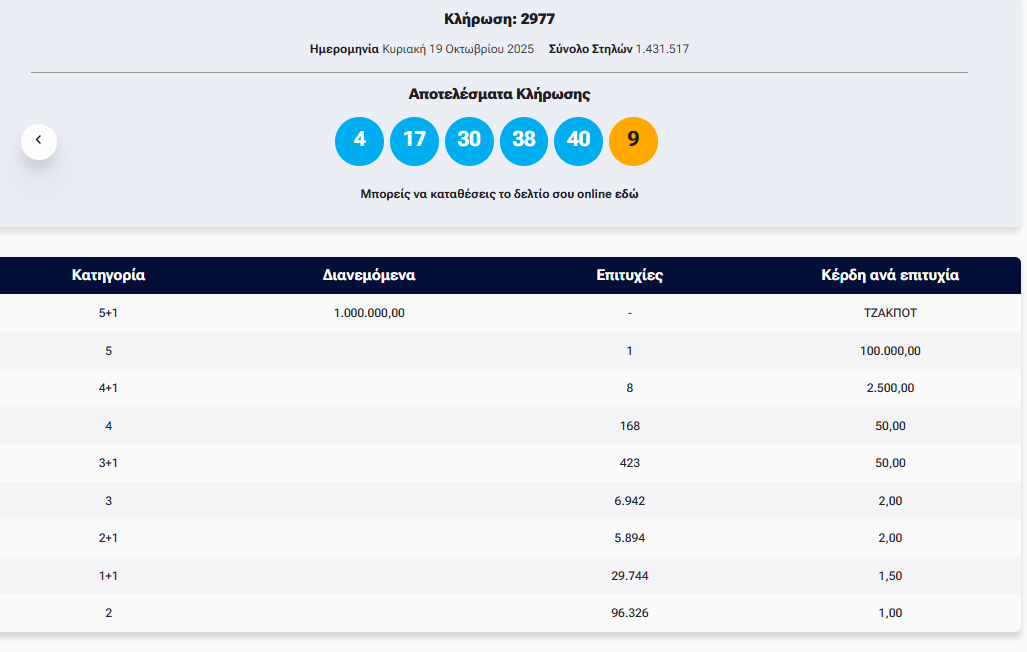Image resolution: width=1027 pixels, height=652 pixels.
Task: Go to the previous draw using the left arrow
Action: point(39,141)
